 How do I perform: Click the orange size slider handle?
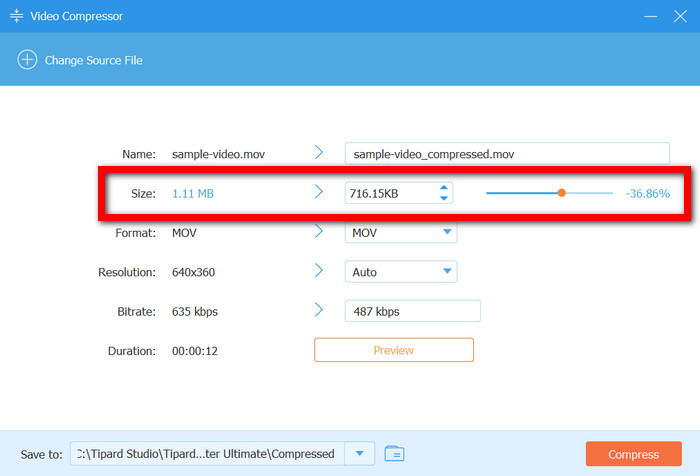(x=561, y=192)
